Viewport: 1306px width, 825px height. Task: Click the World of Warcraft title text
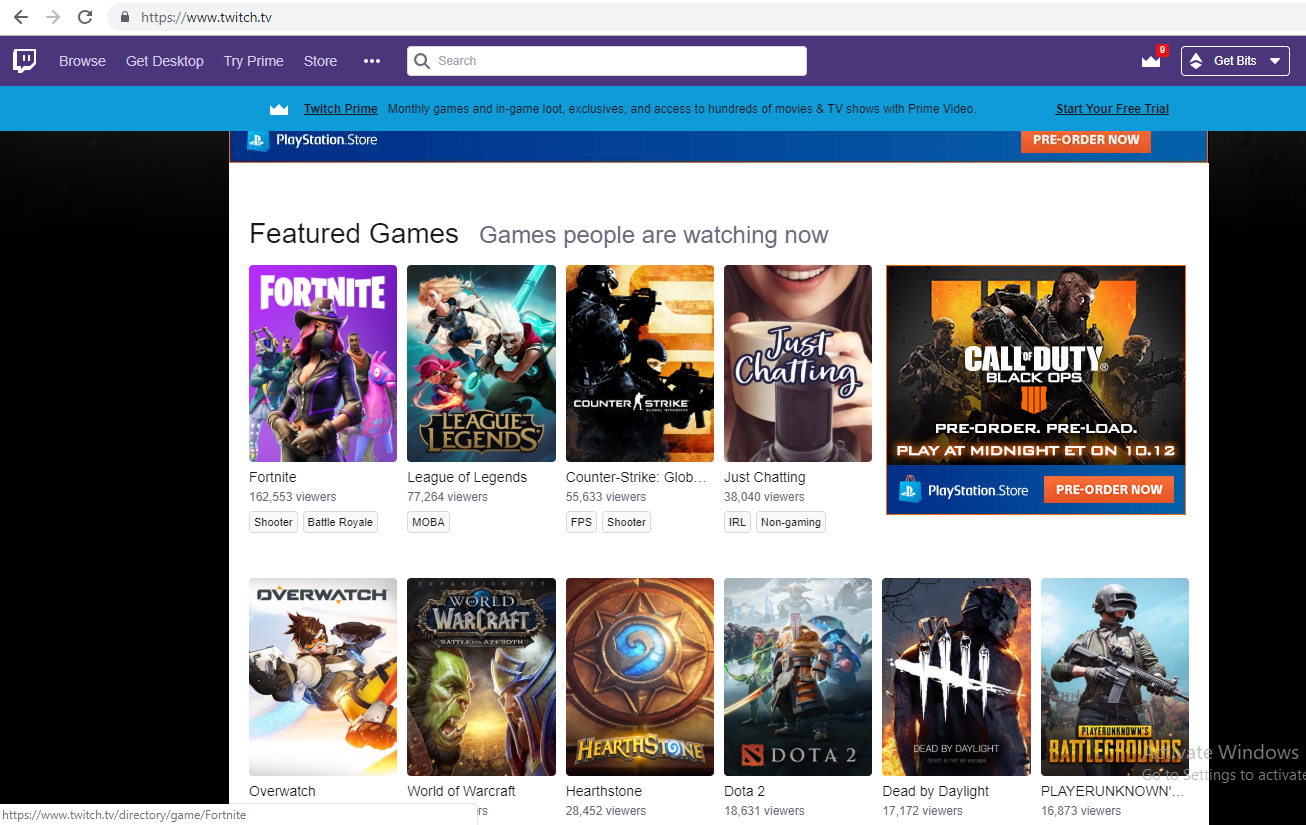point(461,791)
